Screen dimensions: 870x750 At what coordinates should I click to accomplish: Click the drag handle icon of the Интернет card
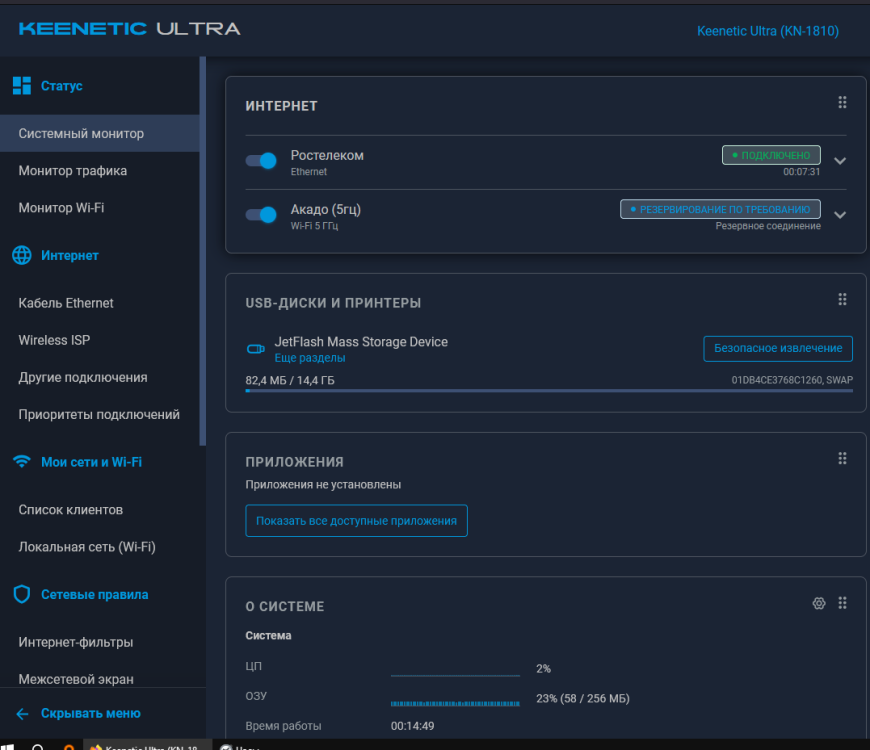[842, 102]
